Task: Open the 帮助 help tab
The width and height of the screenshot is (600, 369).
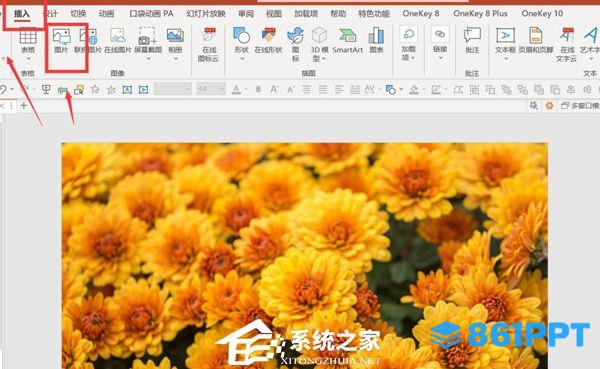Action: click(338, 14)
